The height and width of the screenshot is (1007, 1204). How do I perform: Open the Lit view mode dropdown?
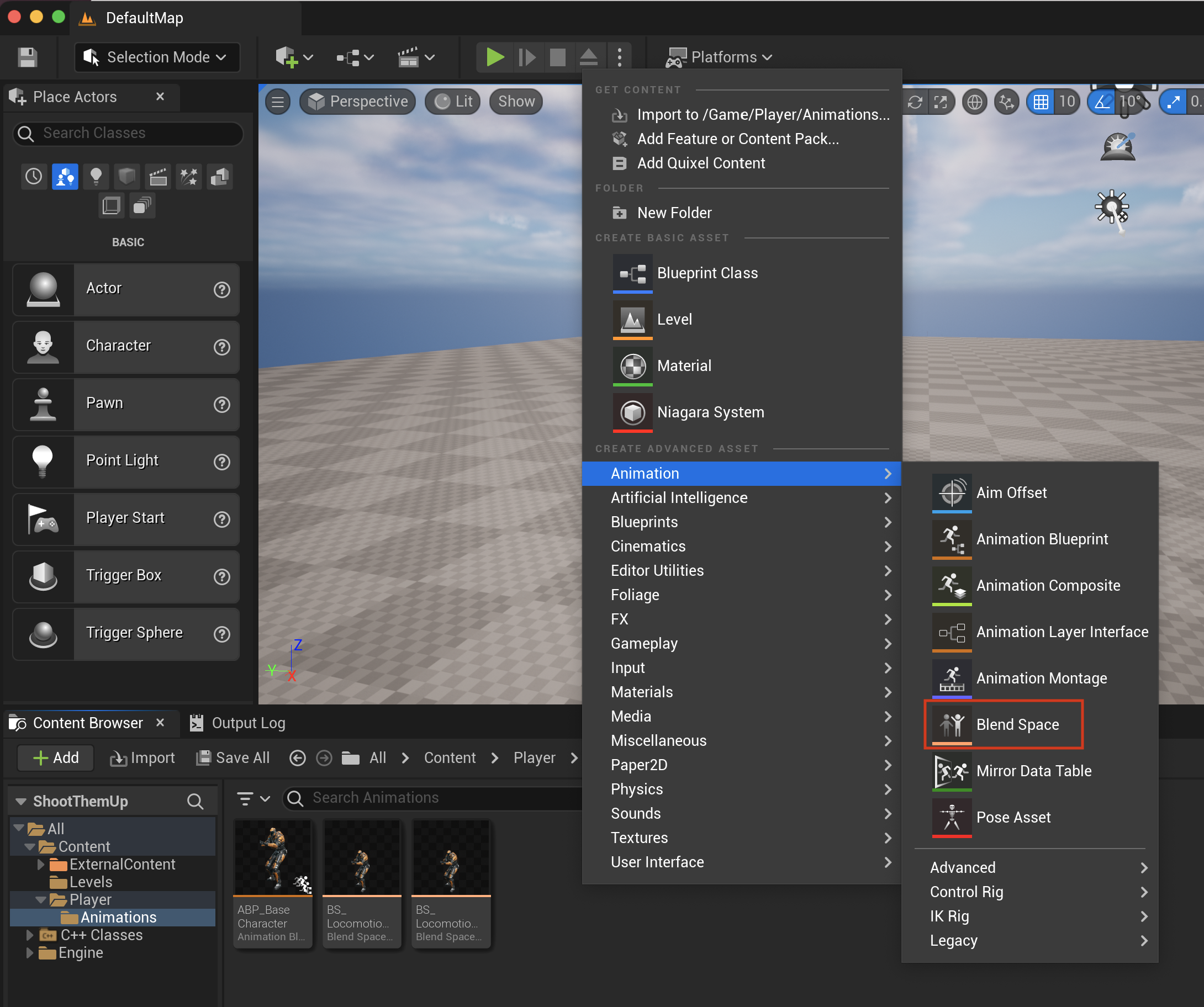(453, 102)
